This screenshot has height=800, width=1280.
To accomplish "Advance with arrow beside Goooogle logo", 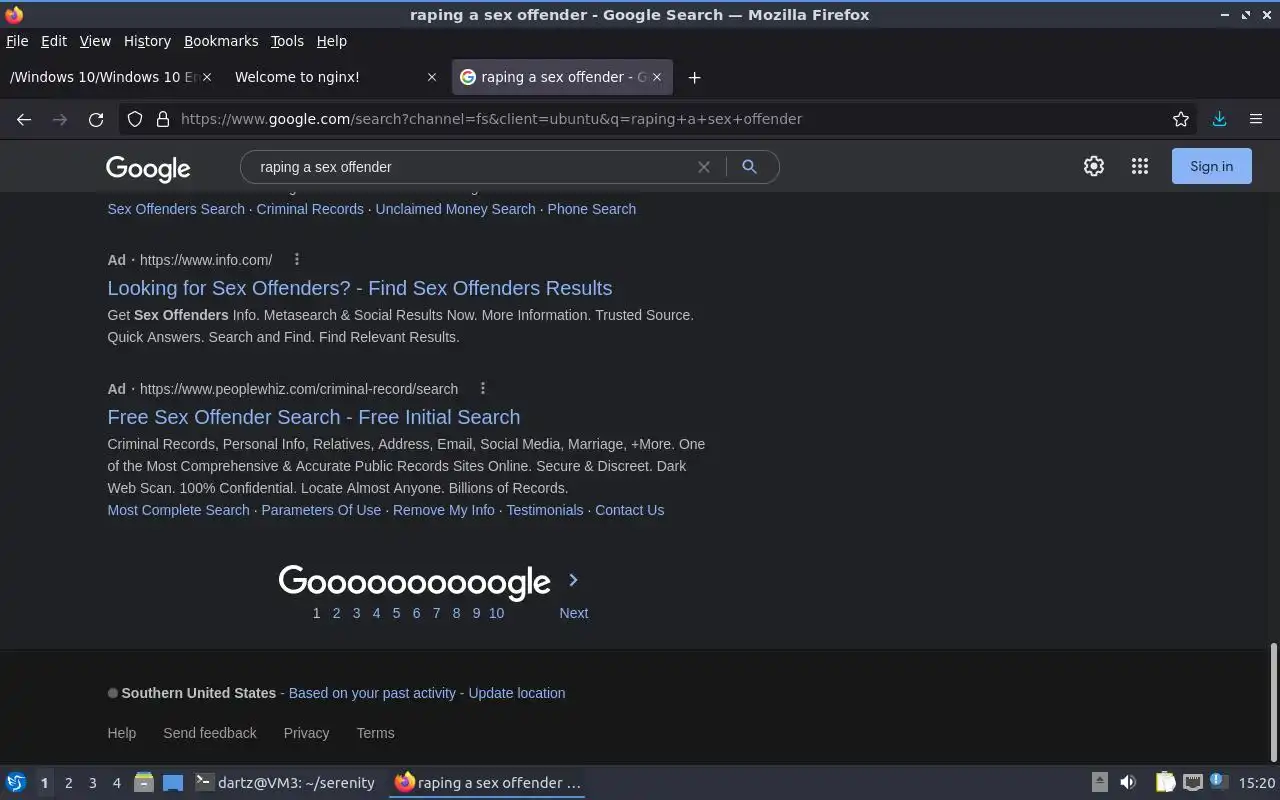I will coord(573,580).
